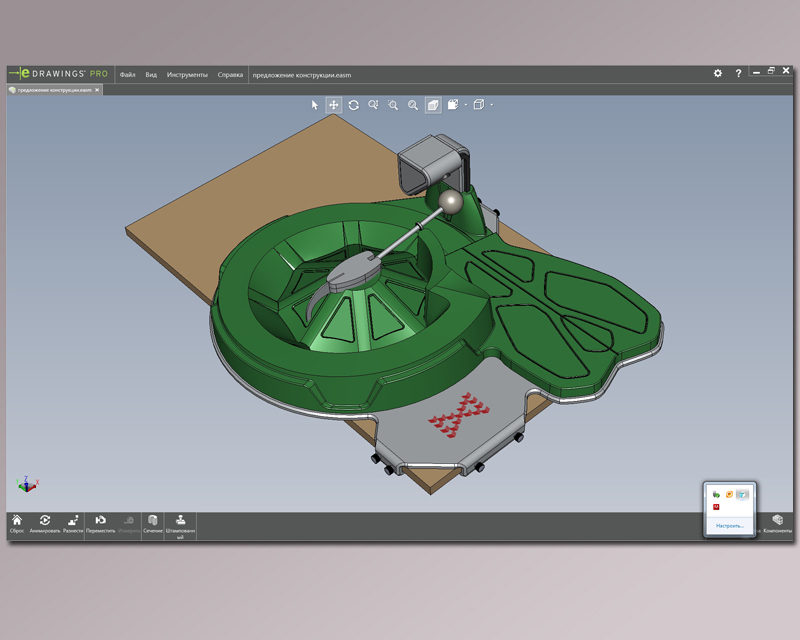Viewport: 800px width, 640px height.
Task: Open the Компоненты panel
Action: (778, 524)
